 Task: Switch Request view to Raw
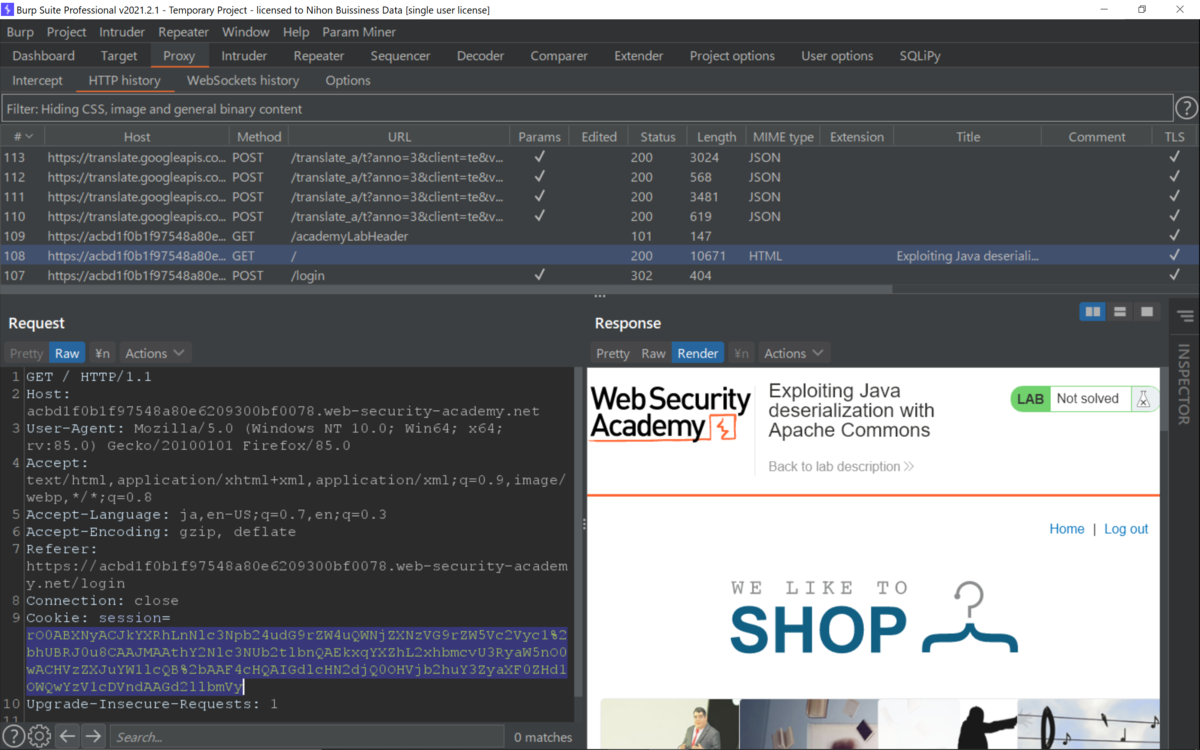[67, 353]
